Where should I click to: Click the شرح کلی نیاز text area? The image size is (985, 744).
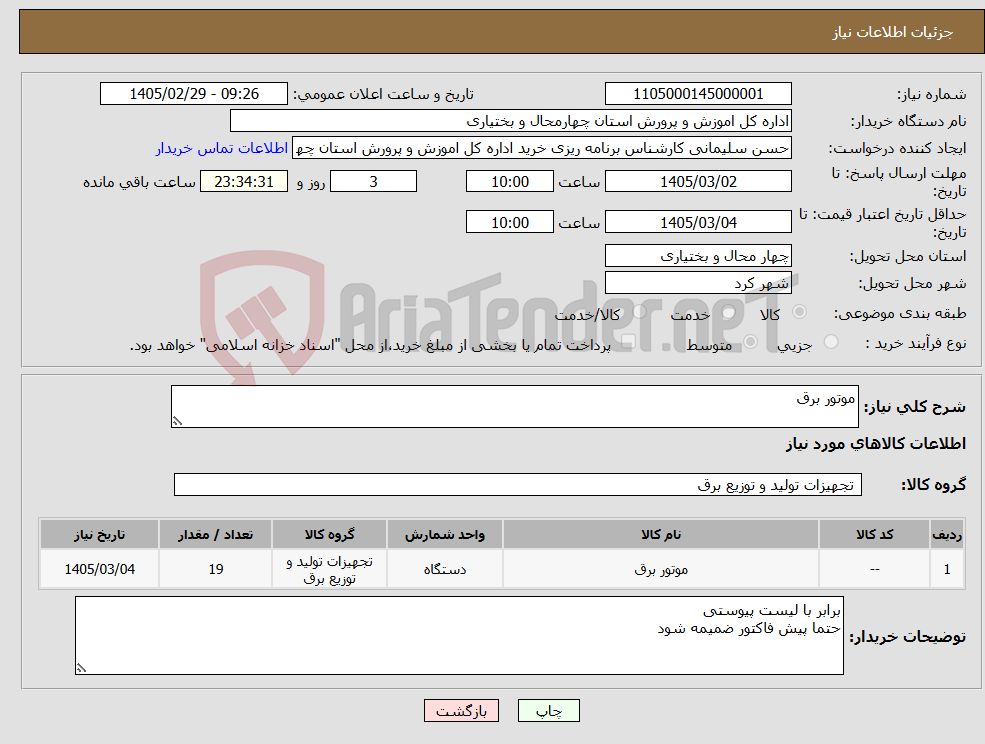(514, 407)
